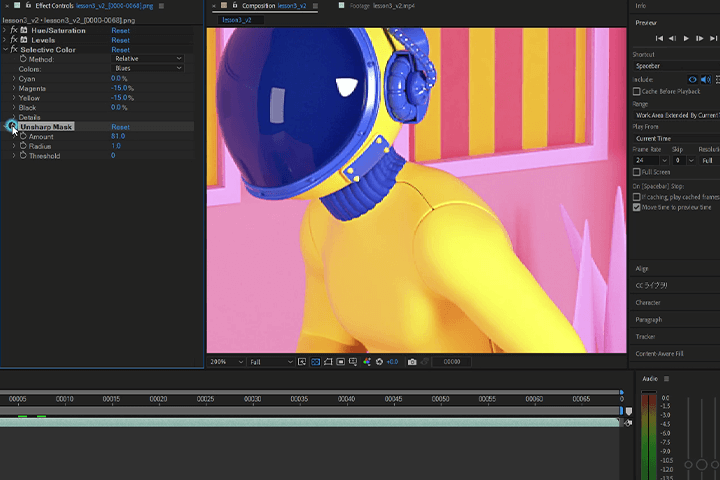Open the Character panel
This screenshot has width=720, height=480.
coord(648,303)
